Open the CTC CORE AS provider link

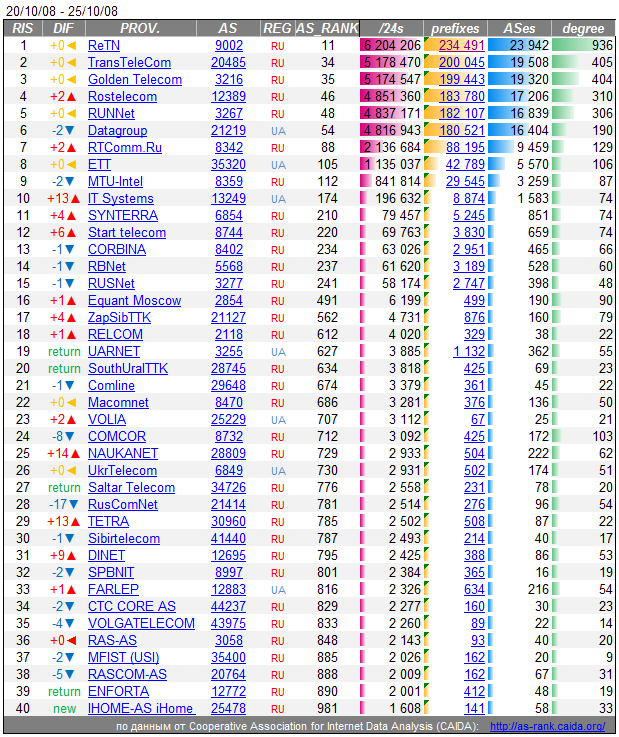[132, 606]
